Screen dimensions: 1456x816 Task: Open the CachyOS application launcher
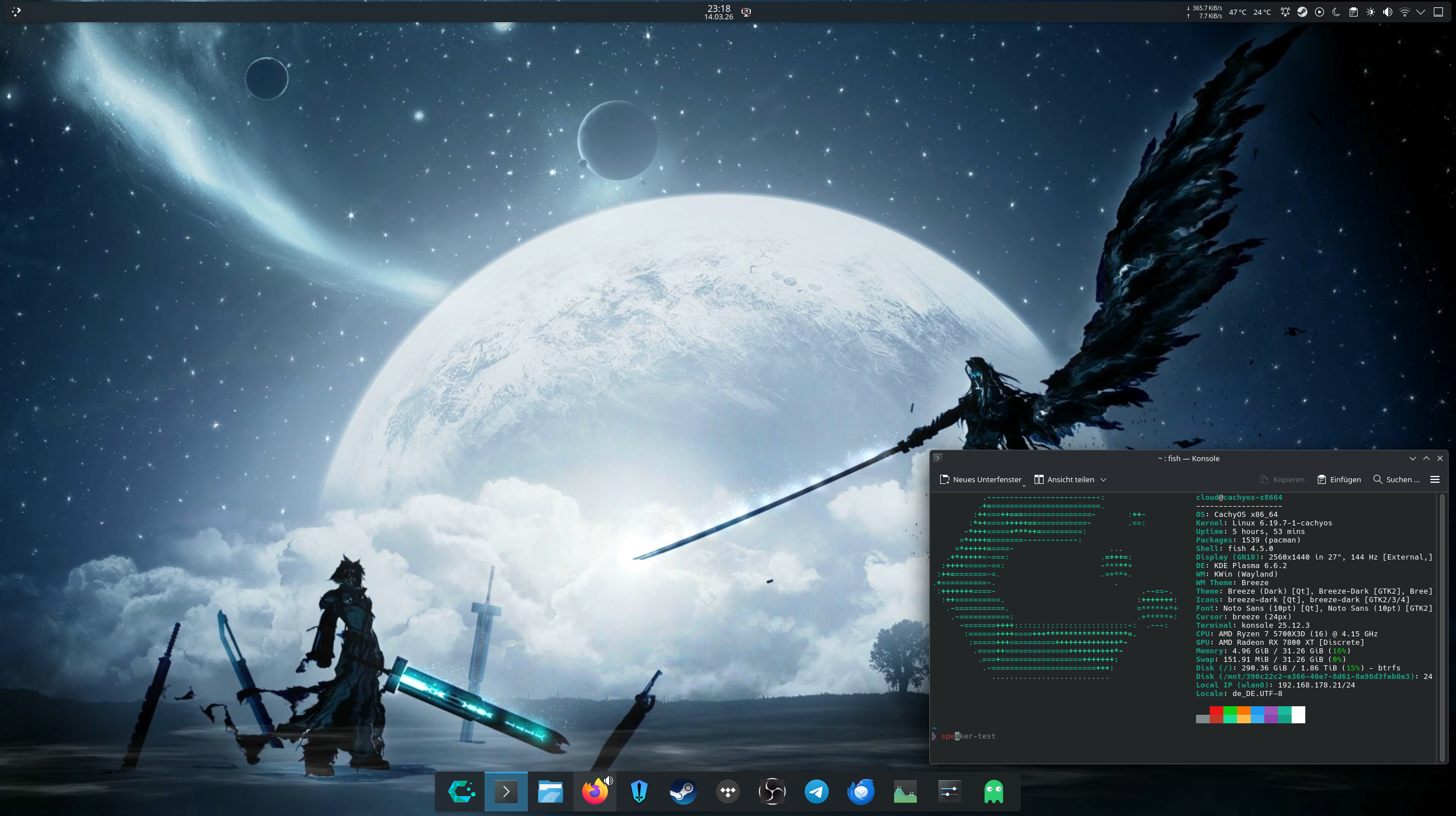(461, 792)
